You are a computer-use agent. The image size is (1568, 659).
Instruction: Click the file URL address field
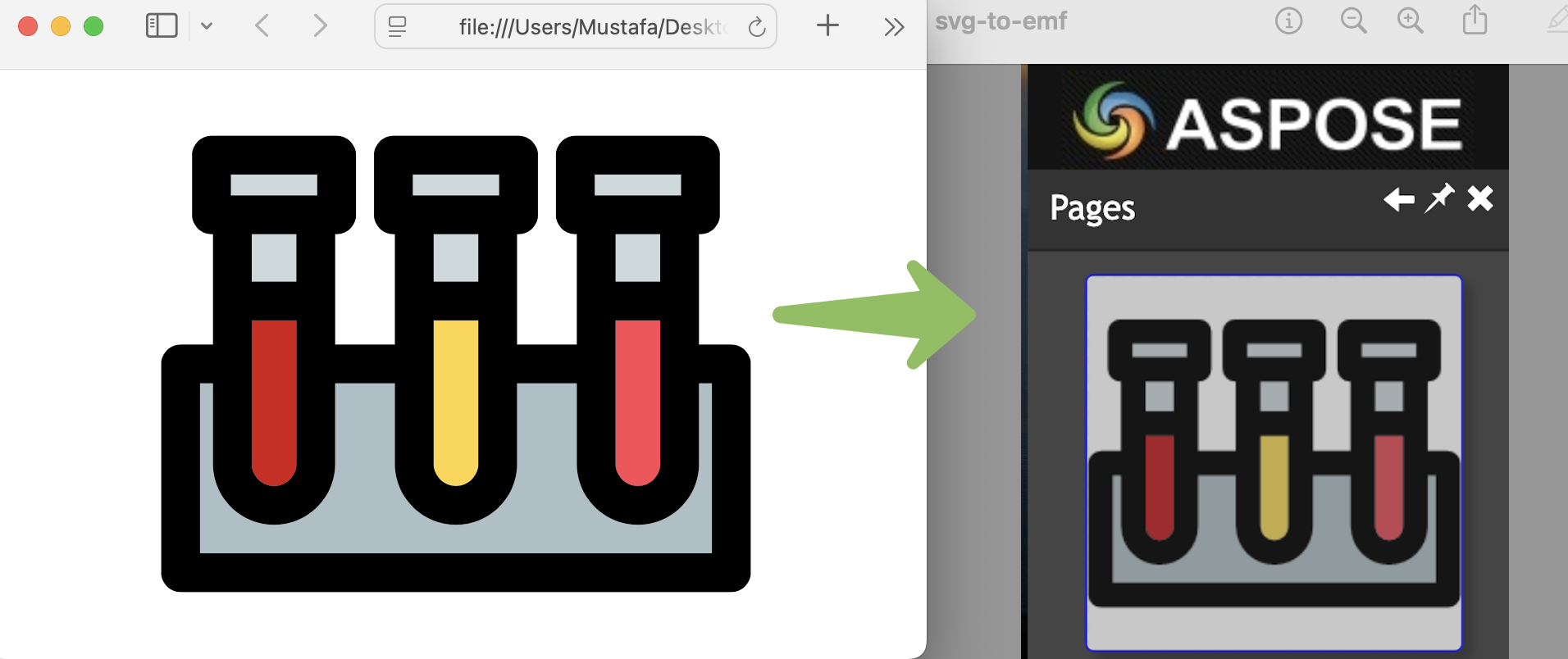coord(590,27)
